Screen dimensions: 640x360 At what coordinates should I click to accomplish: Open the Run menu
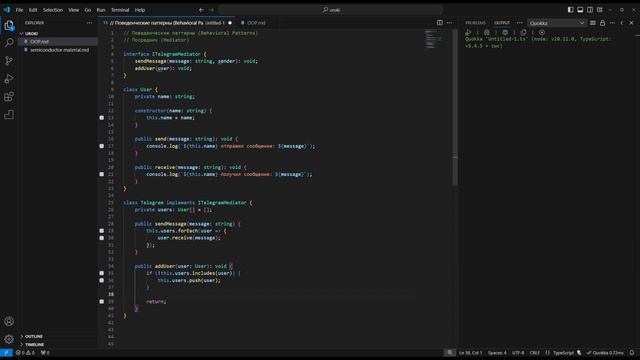101,10
